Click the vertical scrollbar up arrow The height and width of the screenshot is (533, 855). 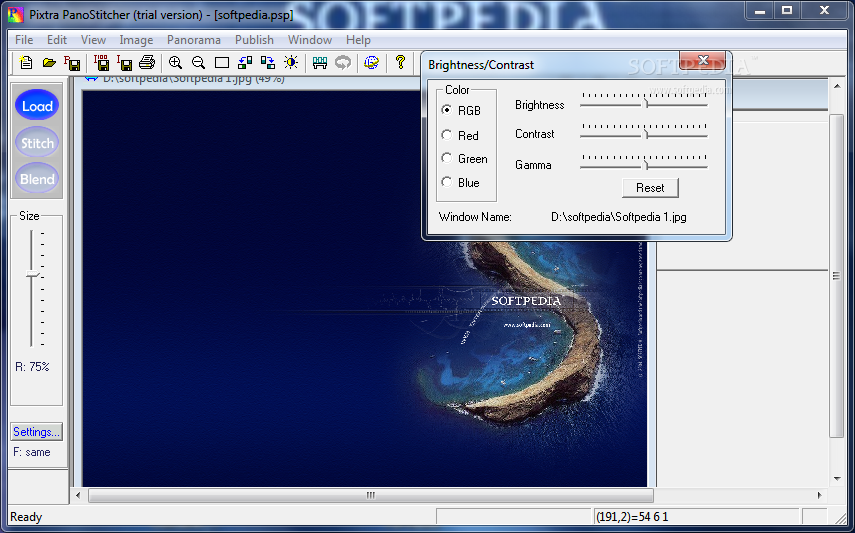tap(837, 86)
